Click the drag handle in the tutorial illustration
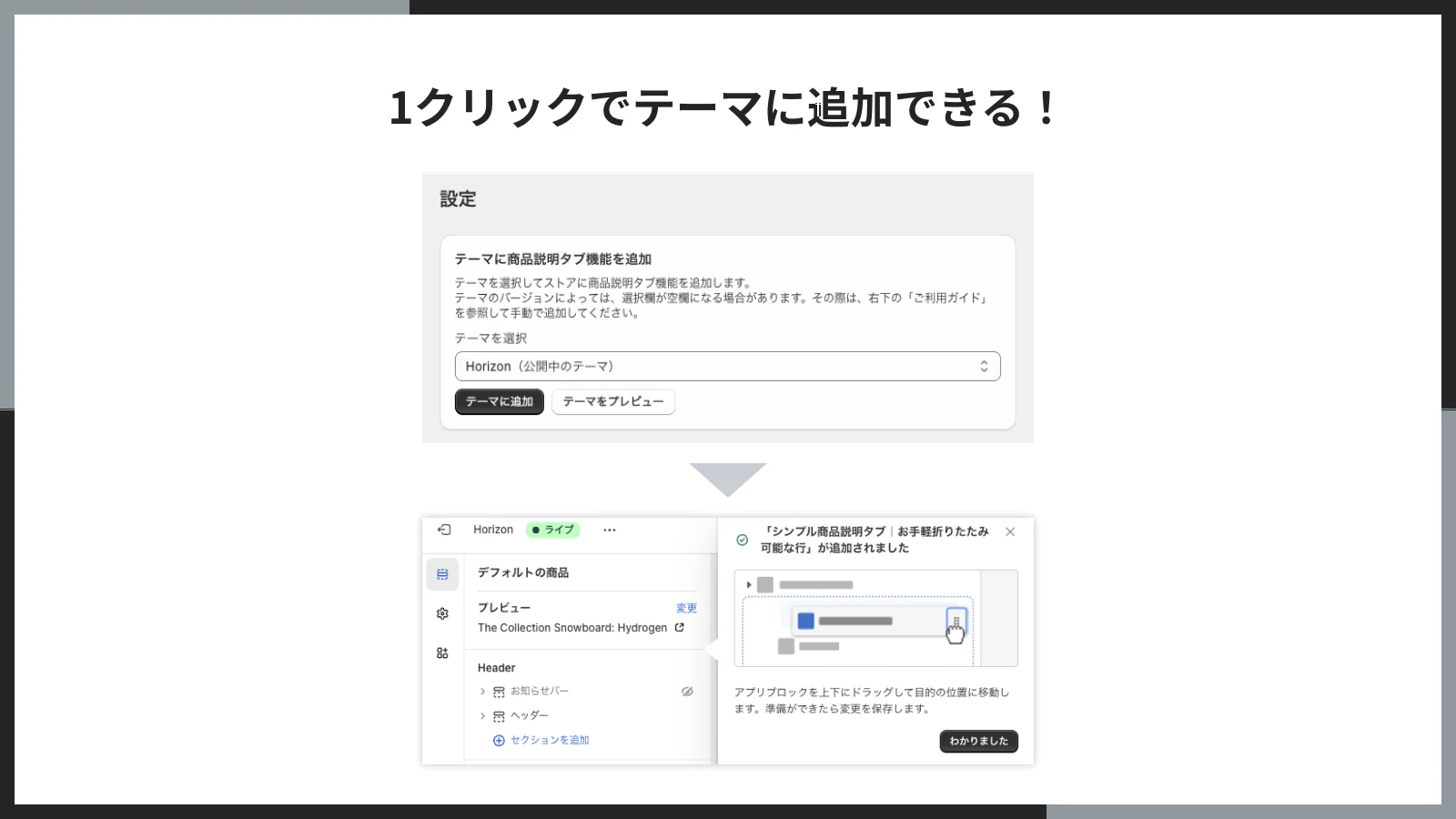 pyautogui.click(x=955, y=621)
